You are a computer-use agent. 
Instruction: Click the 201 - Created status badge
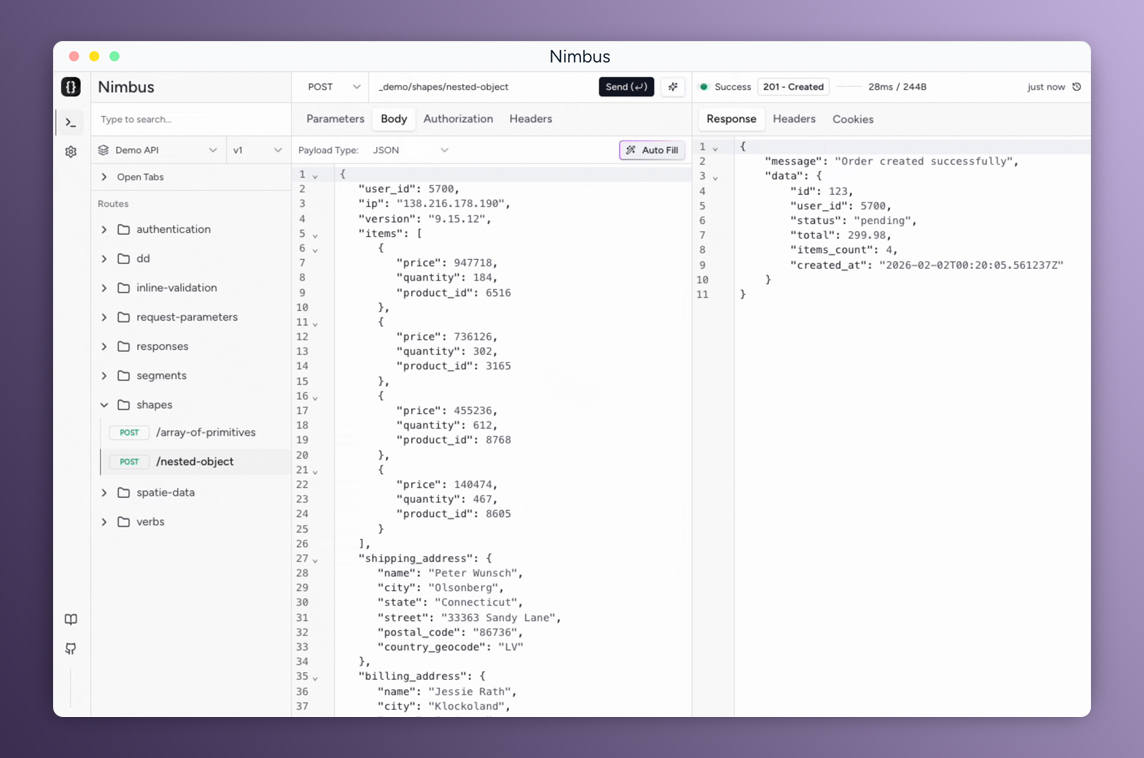tap(793, 87)
